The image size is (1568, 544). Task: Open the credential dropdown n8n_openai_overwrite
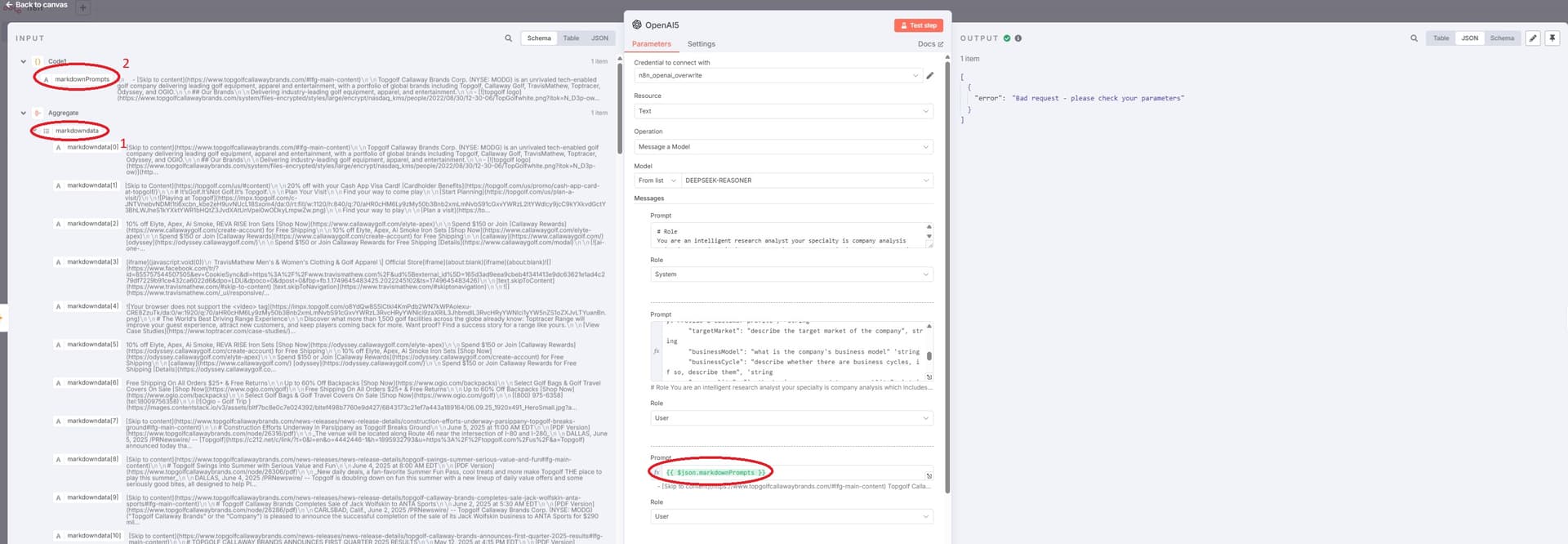[x=777, y=75]
